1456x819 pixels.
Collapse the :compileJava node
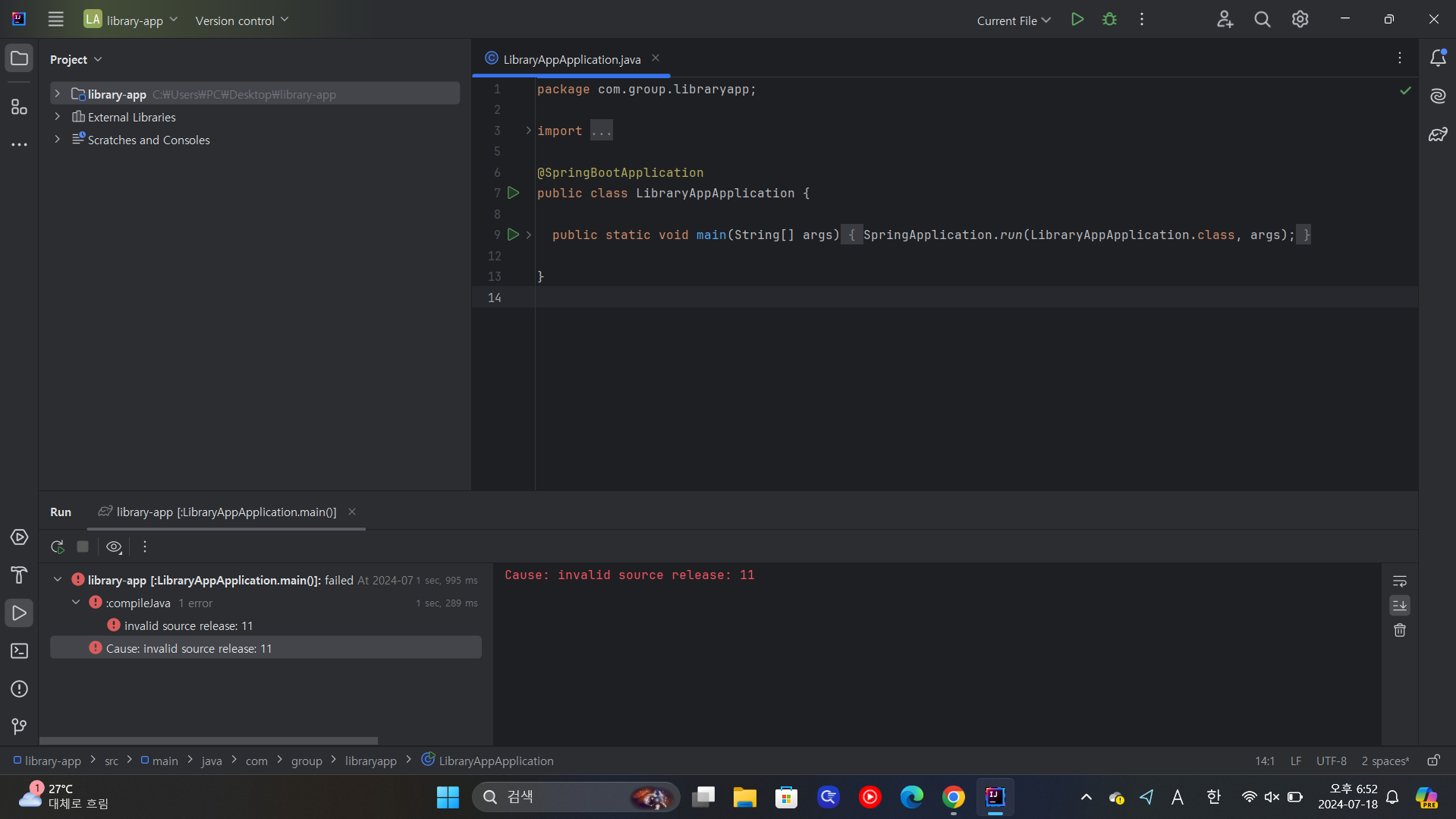click(76, 603)
